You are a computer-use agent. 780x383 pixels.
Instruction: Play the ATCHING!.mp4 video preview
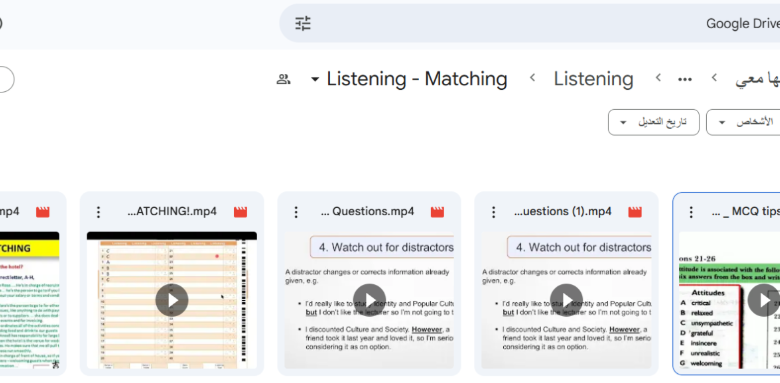pyautogui.click(x=172, y=300)
